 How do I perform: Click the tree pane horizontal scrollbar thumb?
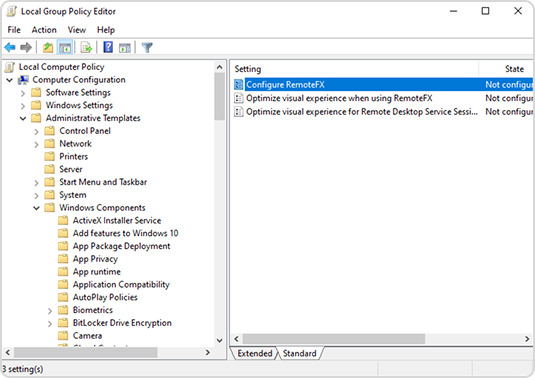[85, 352]
